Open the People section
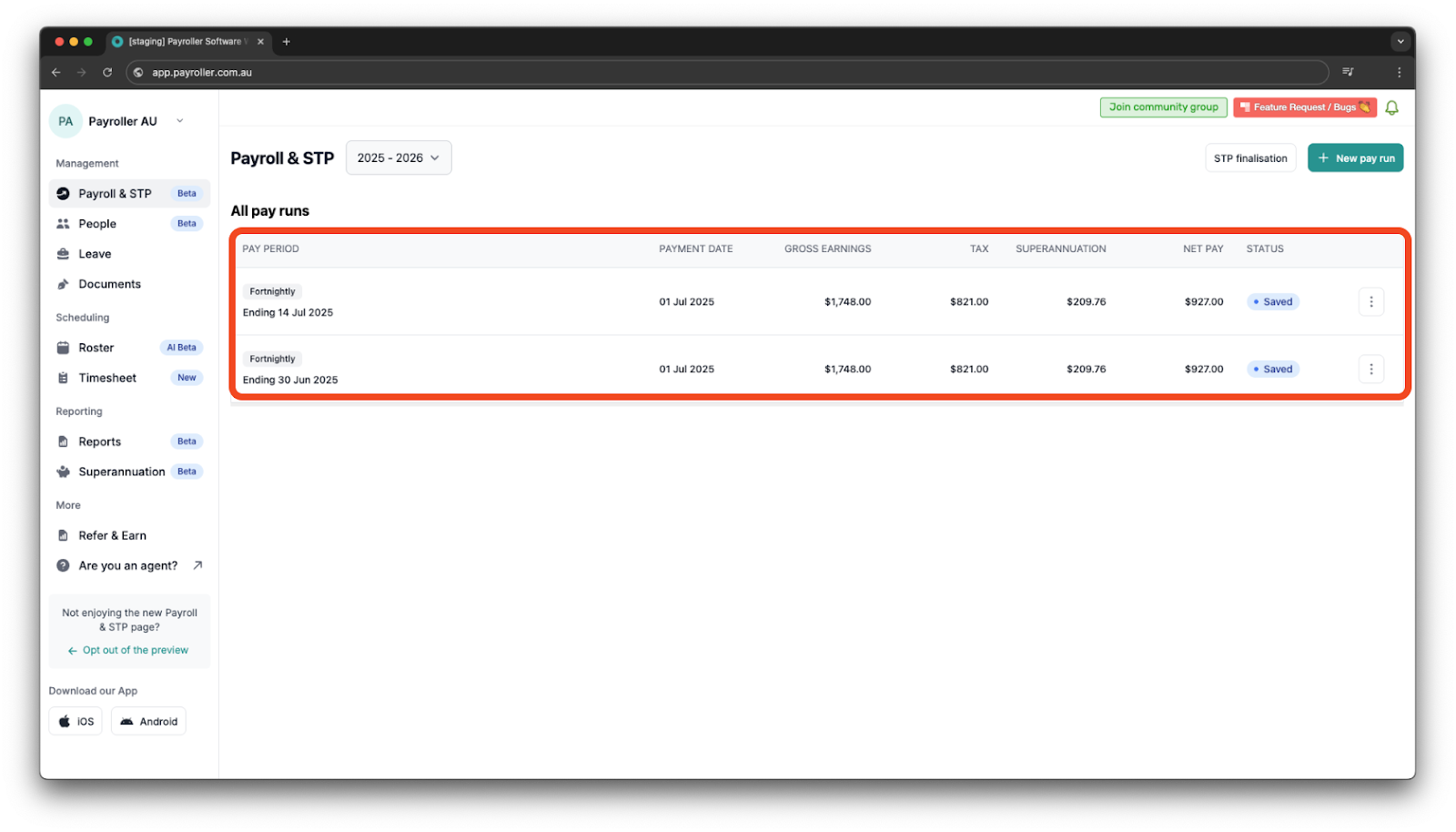Viewport: 1456px width, 832px height. click(x=129, y=223)
